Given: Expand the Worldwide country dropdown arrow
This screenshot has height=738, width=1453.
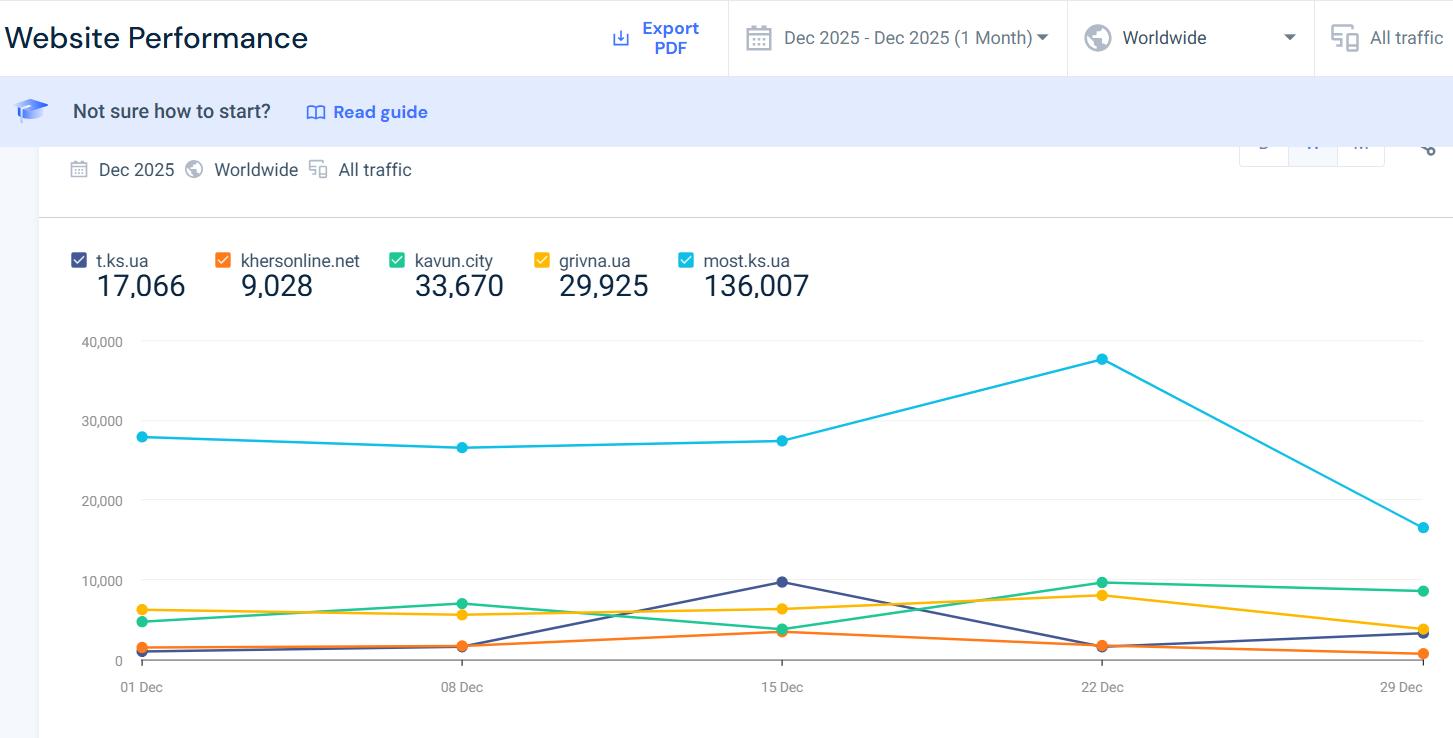Looking at the screenshot, I should point(1289,38).
